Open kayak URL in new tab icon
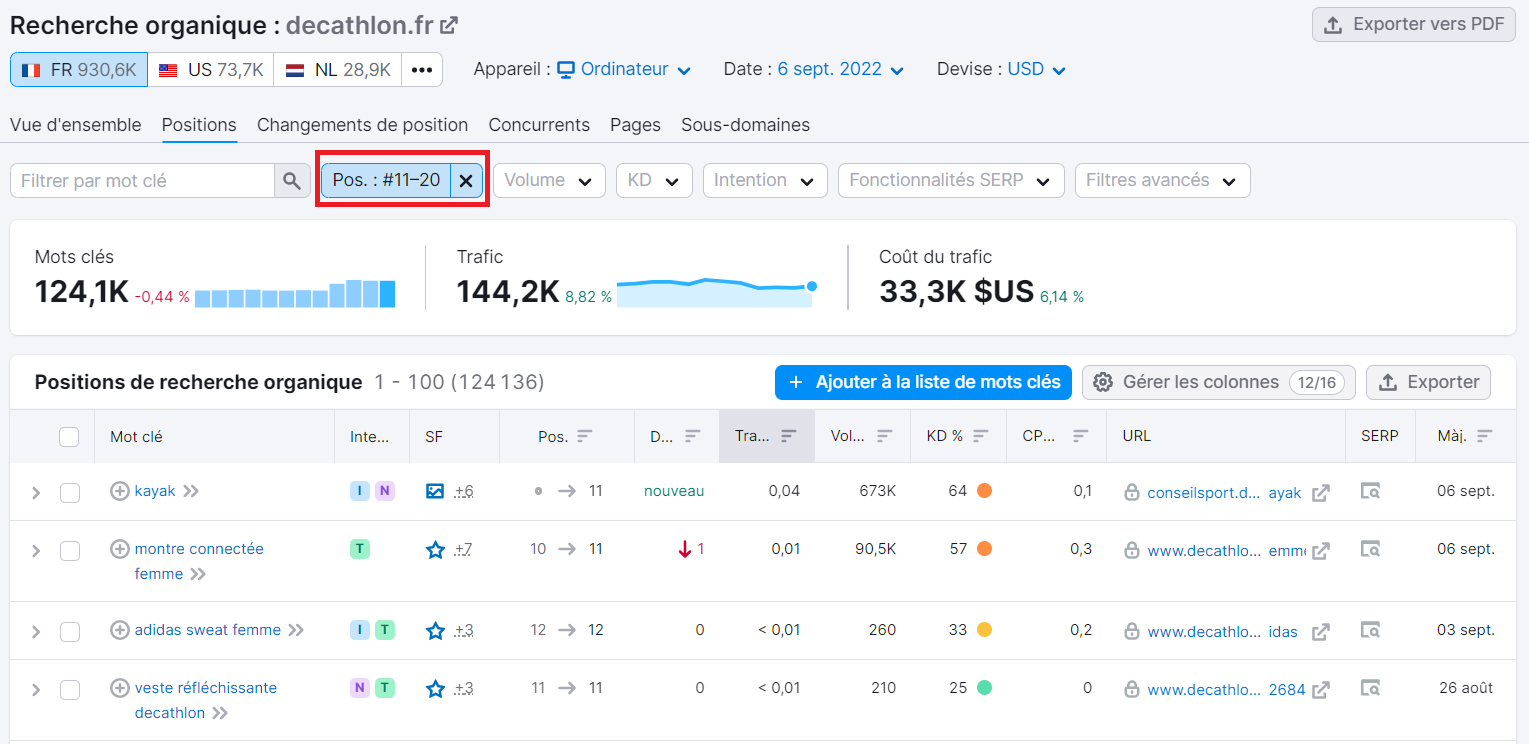 pos(1321,492)
